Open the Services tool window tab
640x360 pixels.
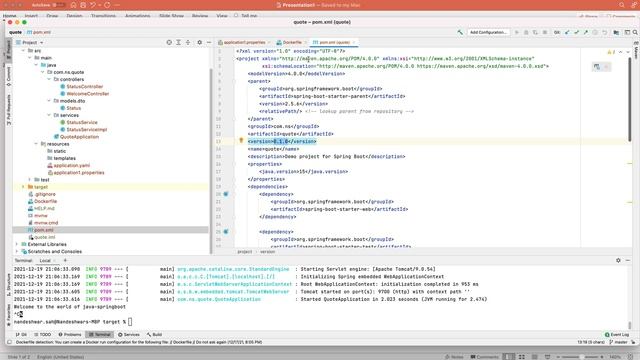click(129, 334)
